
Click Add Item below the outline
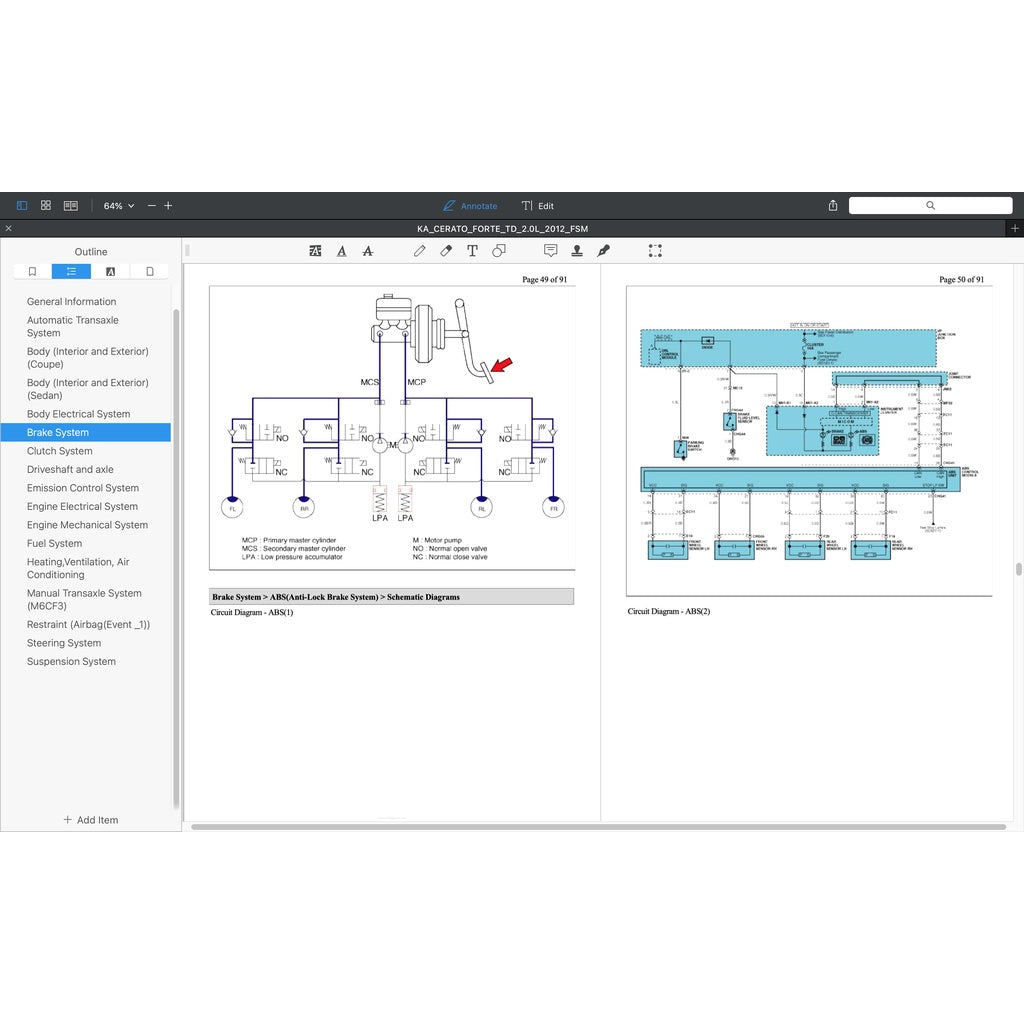91,820
